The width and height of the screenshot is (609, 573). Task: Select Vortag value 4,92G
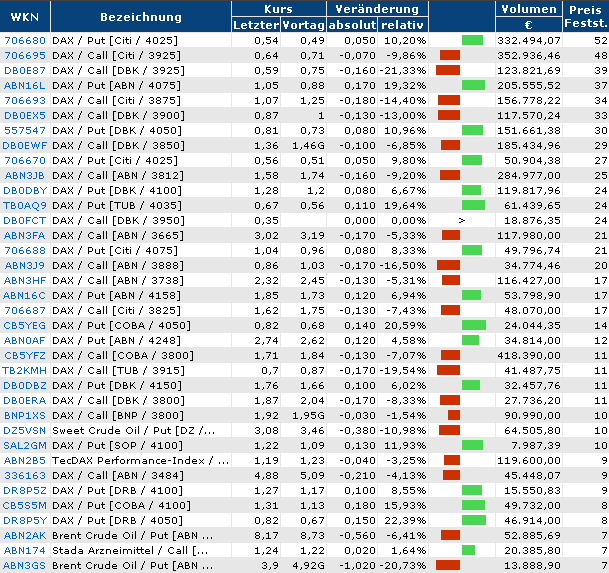pos(308,566)
